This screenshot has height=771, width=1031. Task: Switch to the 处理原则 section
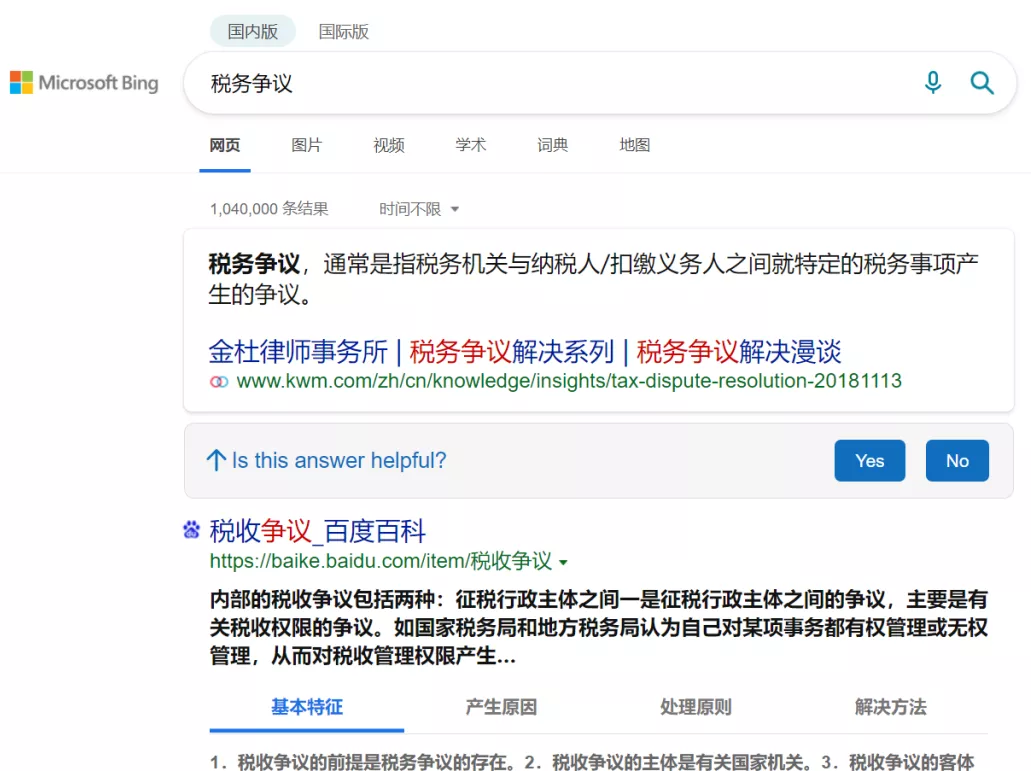point(695,707)
